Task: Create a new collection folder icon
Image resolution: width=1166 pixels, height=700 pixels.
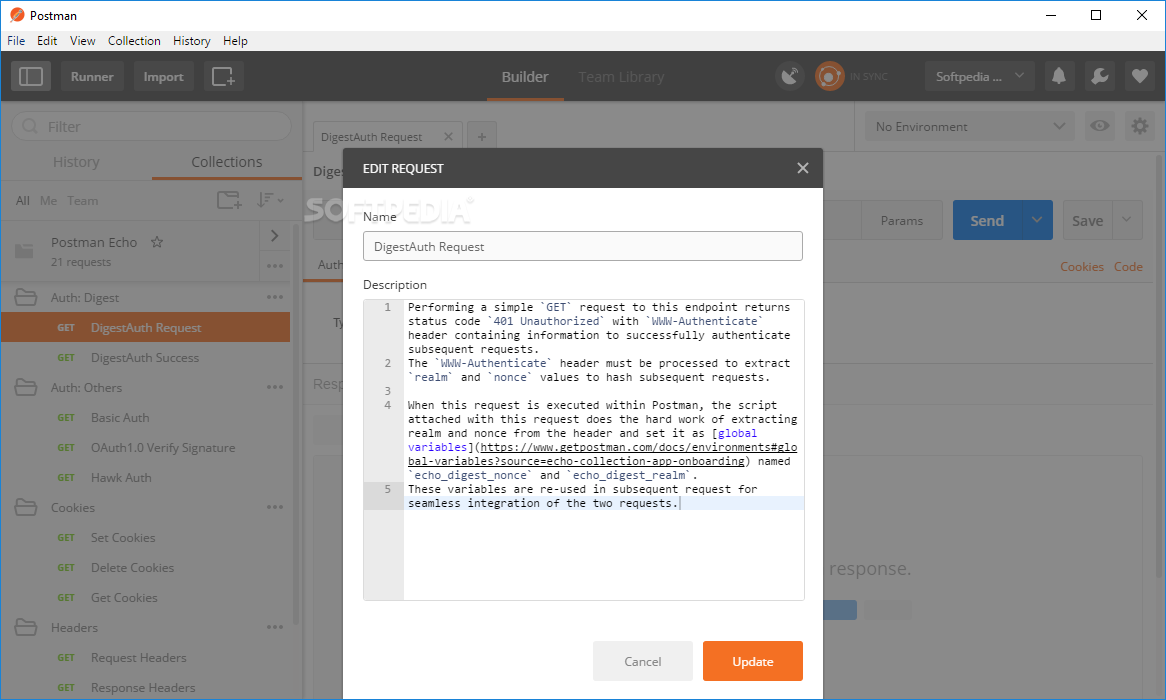Action: (229, 200)
